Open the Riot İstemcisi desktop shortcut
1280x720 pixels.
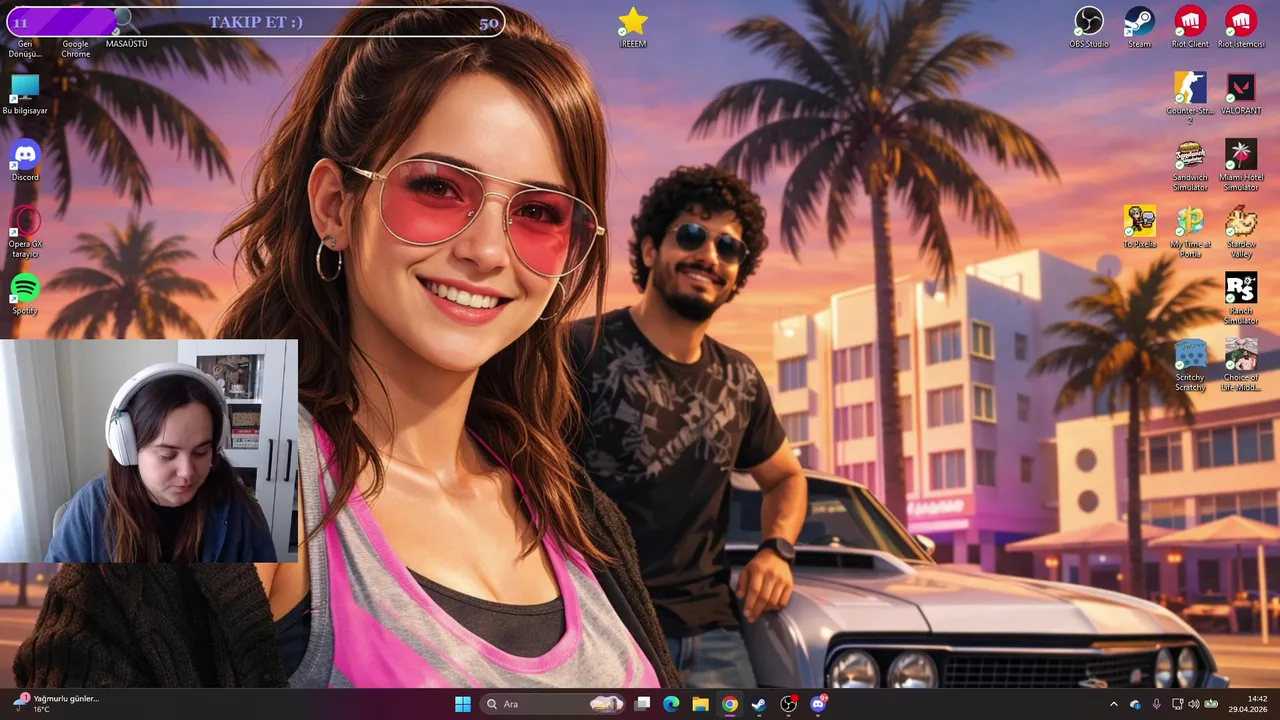click(1241, 27)
